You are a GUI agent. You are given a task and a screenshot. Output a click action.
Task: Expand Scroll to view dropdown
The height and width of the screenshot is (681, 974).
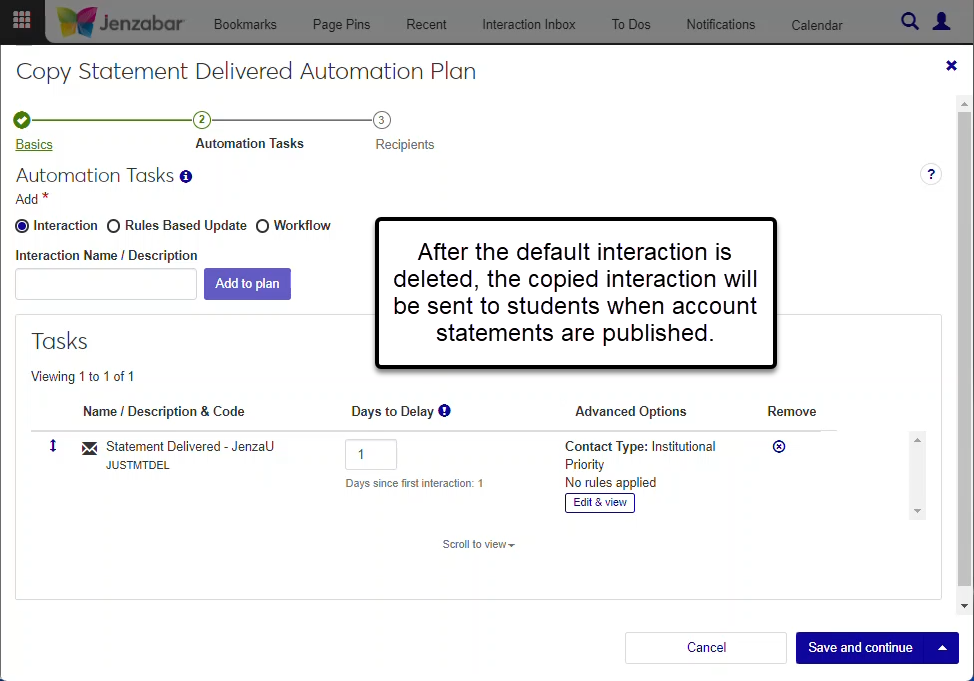(x=479, y=545)
